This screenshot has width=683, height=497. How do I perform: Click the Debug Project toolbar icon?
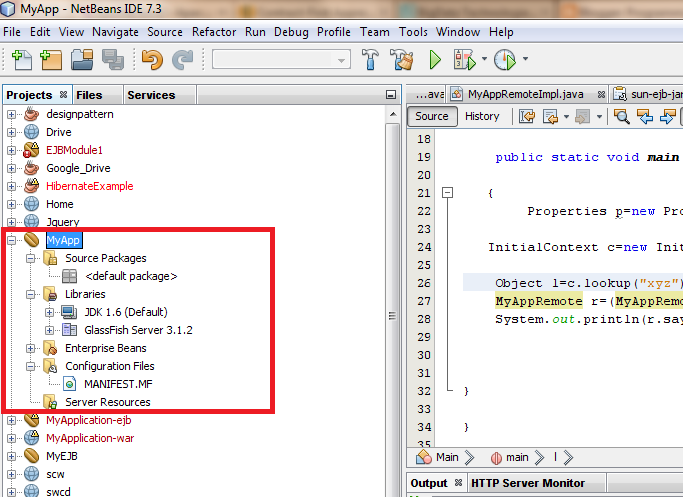coord(464,60)
